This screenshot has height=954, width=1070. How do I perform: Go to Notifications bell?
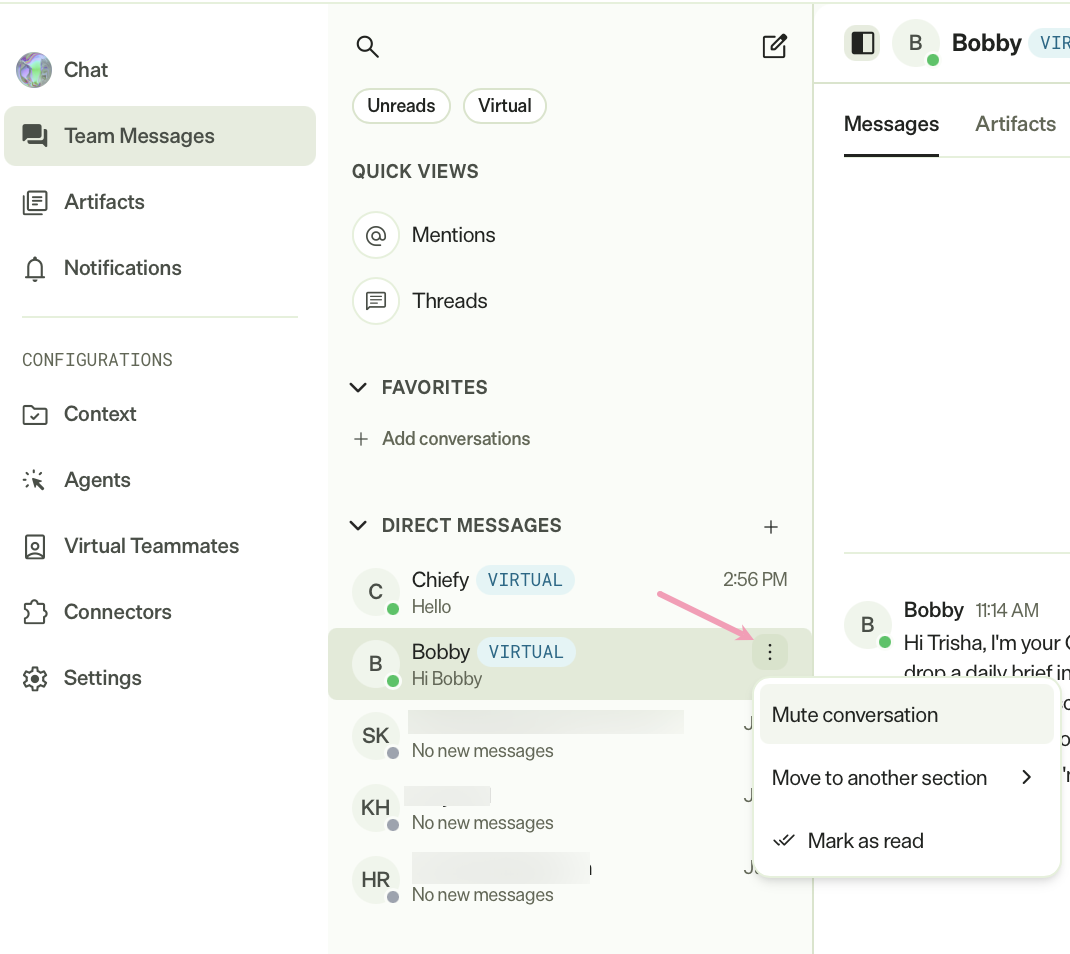(35, 268)
